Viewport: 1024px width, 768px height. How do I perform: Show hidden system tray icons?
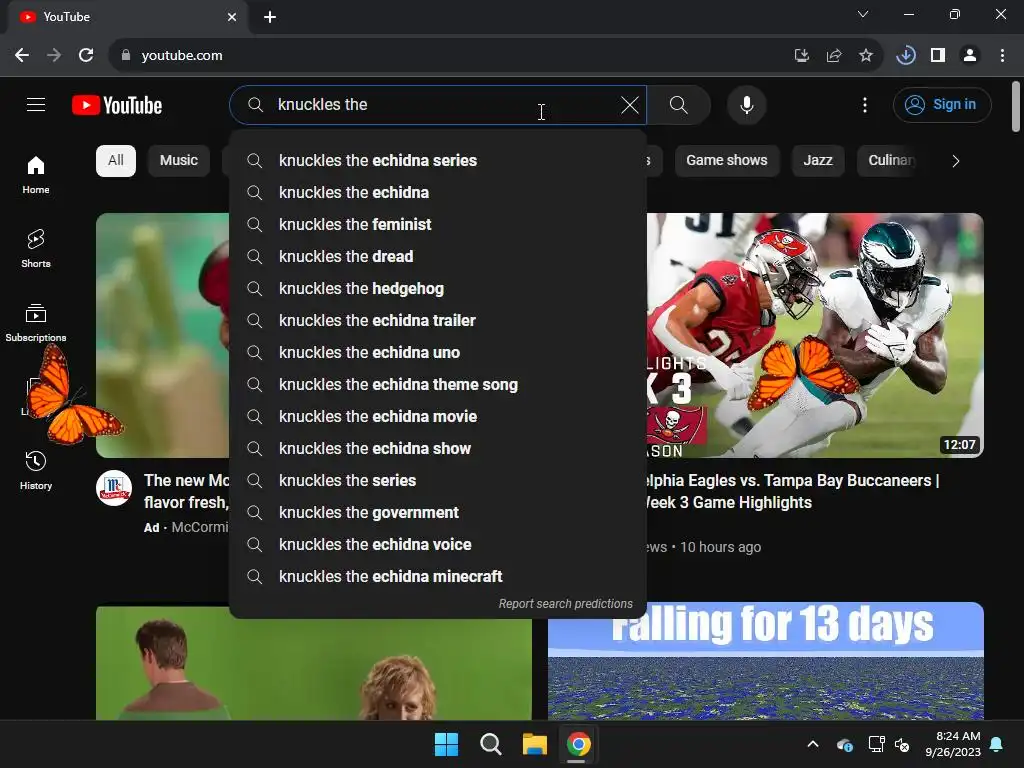coord(812,744)
